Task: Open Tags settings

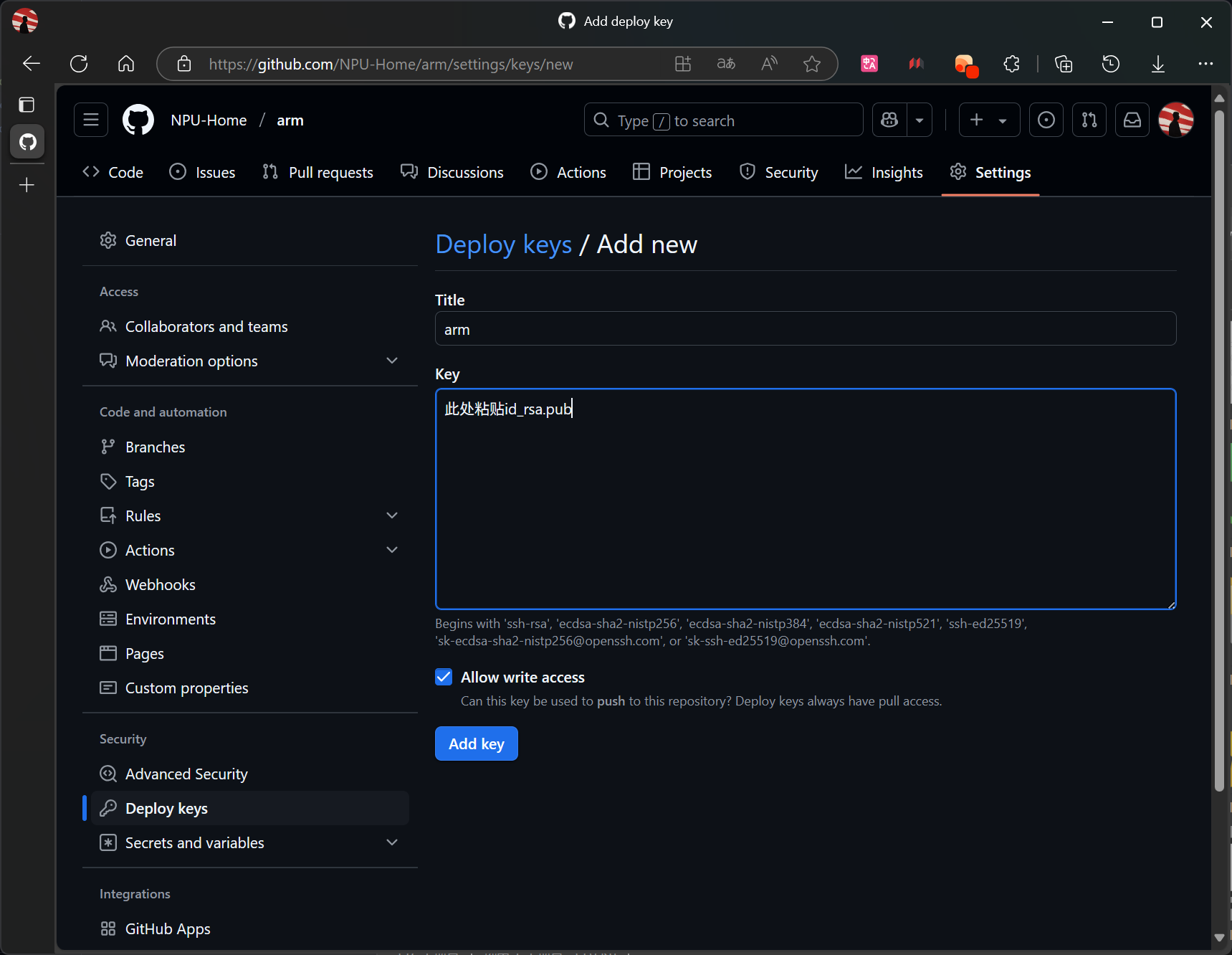Action: [x=250, y=482]
